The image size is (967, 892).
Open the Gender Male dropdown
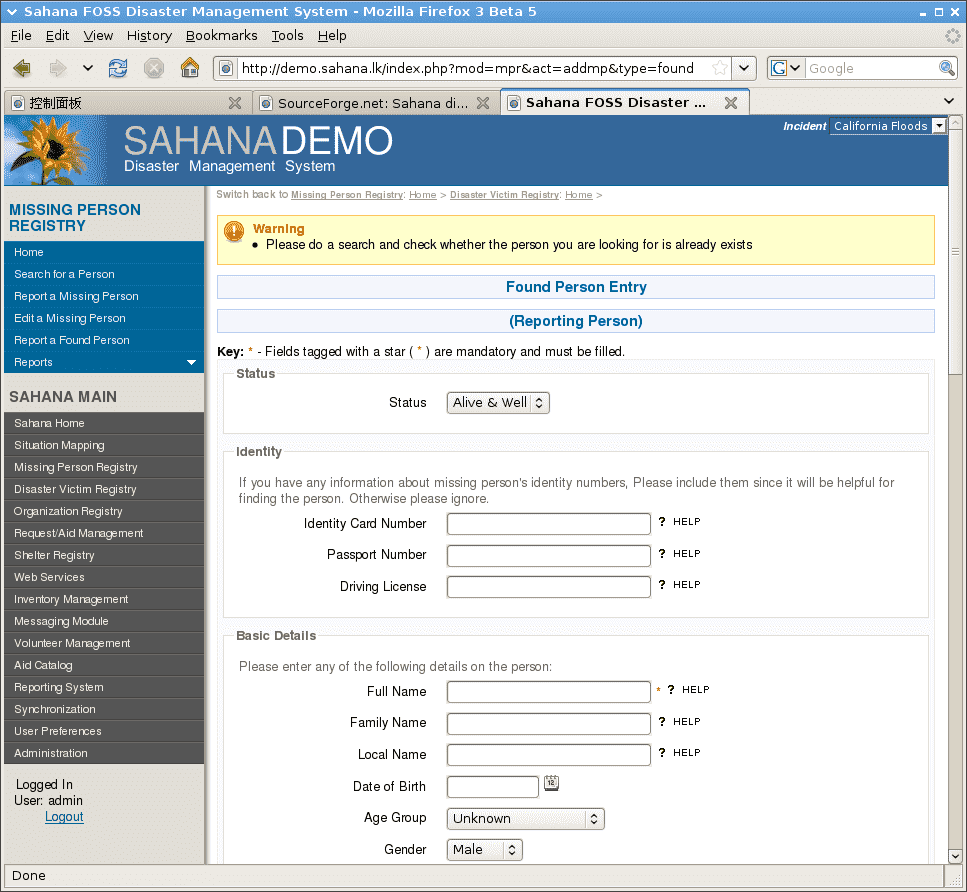[484, 850]
